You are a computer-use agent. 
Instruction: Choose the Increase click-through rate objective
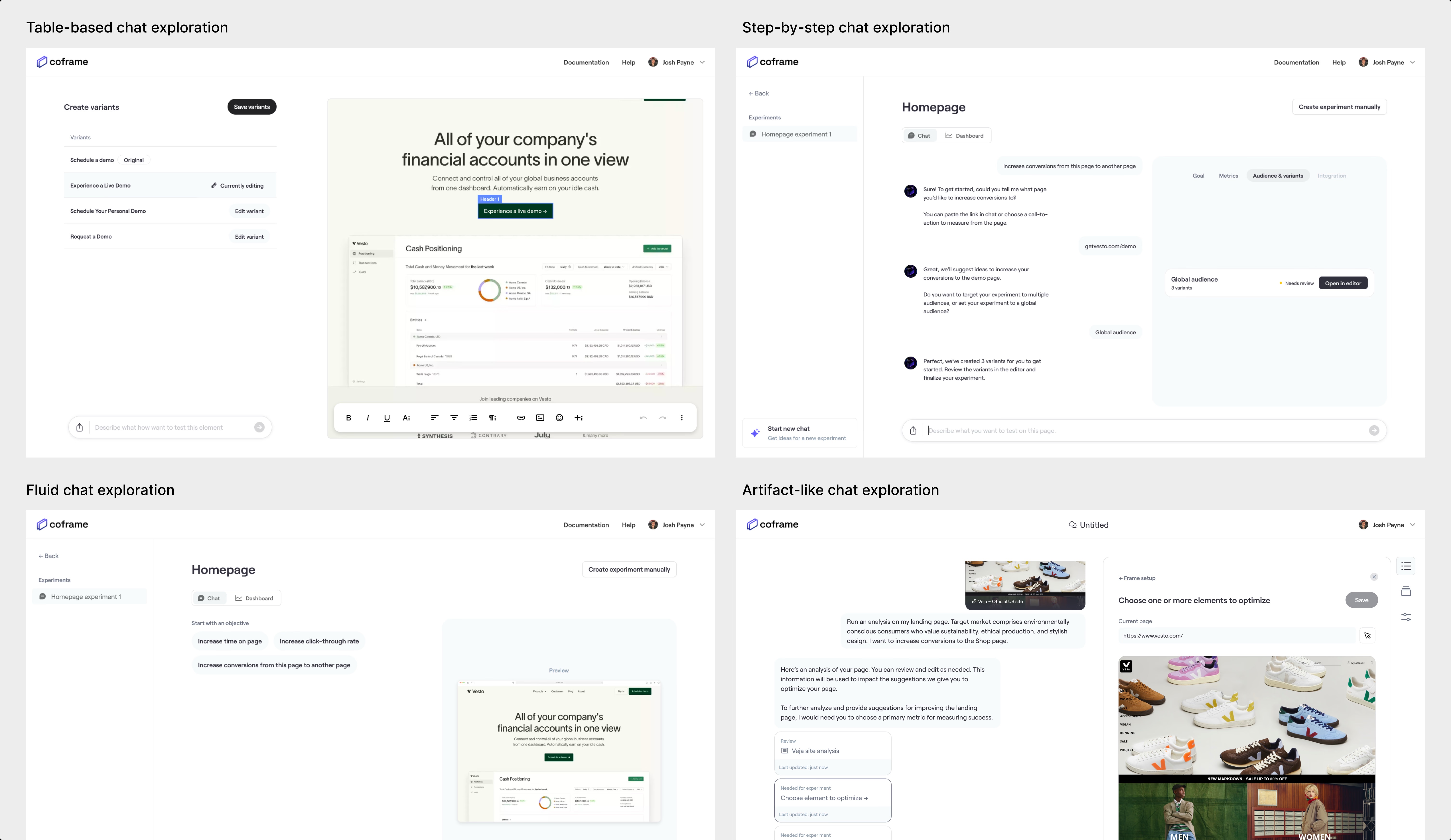tap(319, 641)
